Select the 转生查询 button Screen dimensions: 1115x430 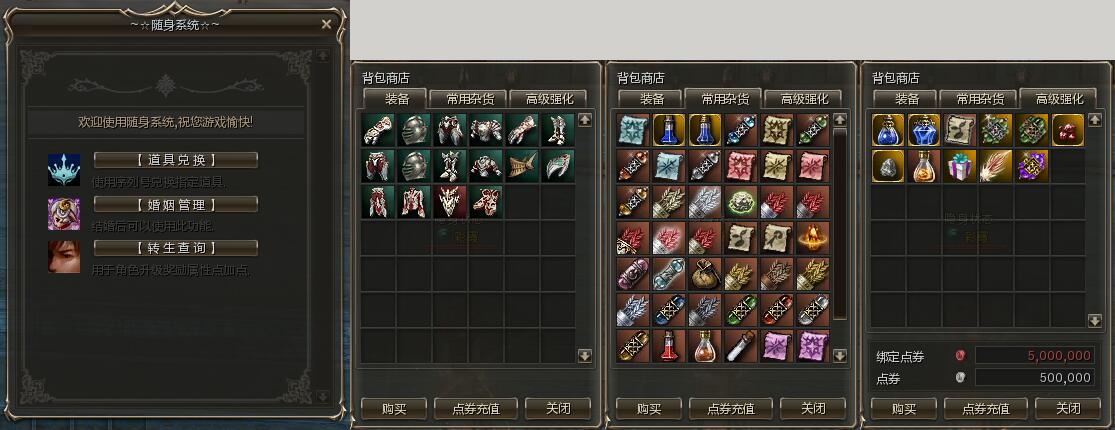tap(176, 248)
